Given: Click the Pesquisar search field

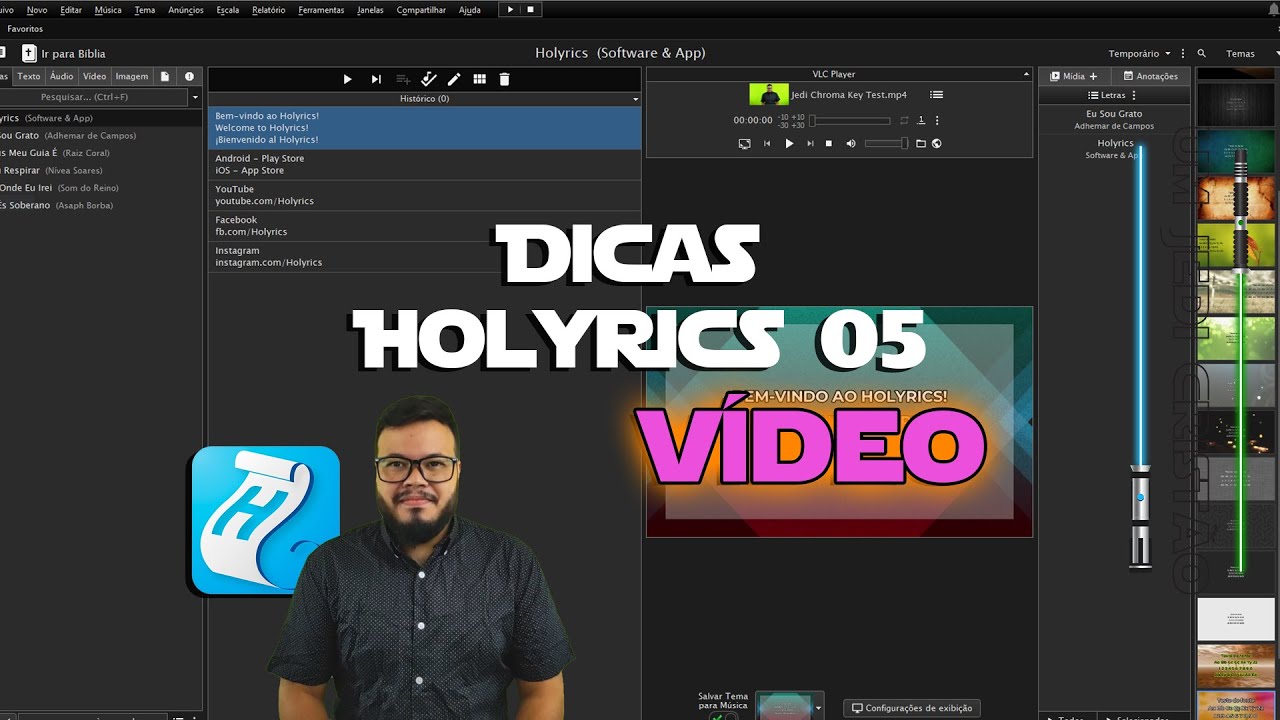Looking at the screenshot, I should click(94, 97).
